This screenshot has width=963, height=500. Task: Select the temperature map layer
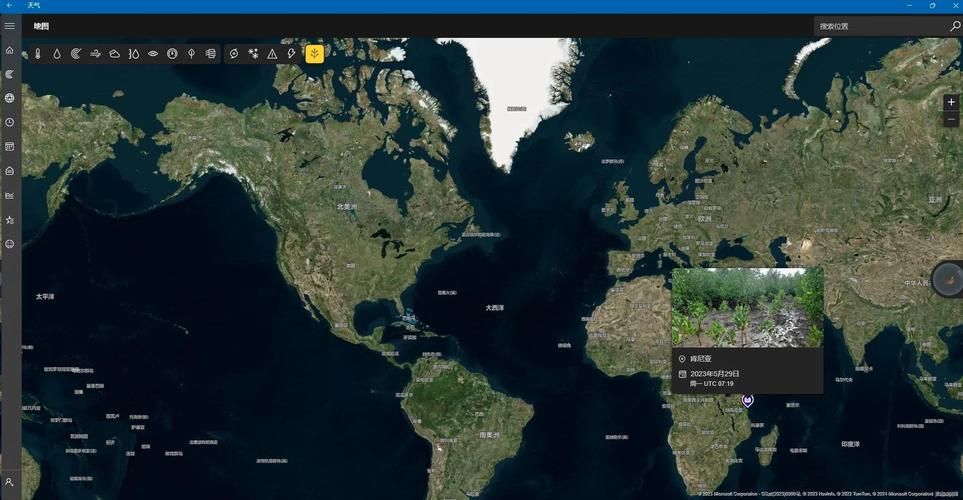coord(38,54)
